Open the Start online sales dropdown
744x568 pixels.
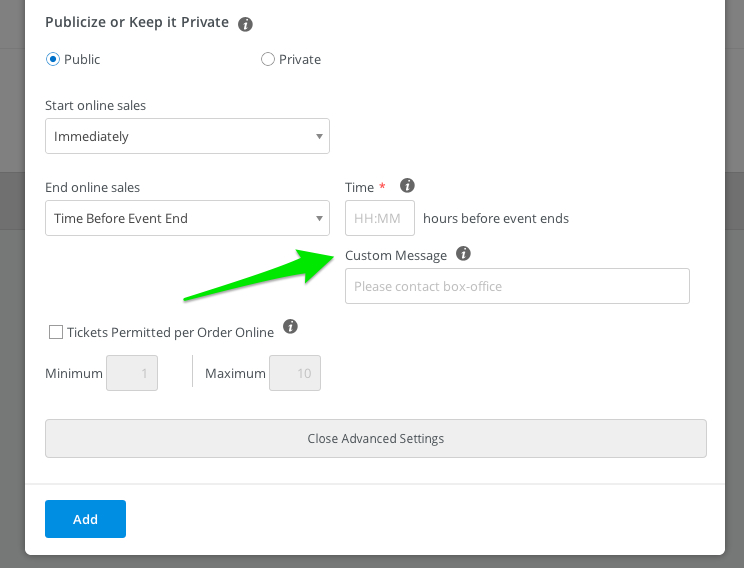(x=187, y=136)
